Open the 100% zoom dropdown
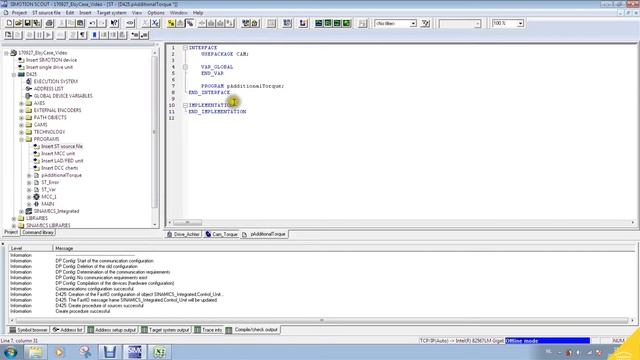Viewport: 640px width, 360px height. (x=520, y=24)
